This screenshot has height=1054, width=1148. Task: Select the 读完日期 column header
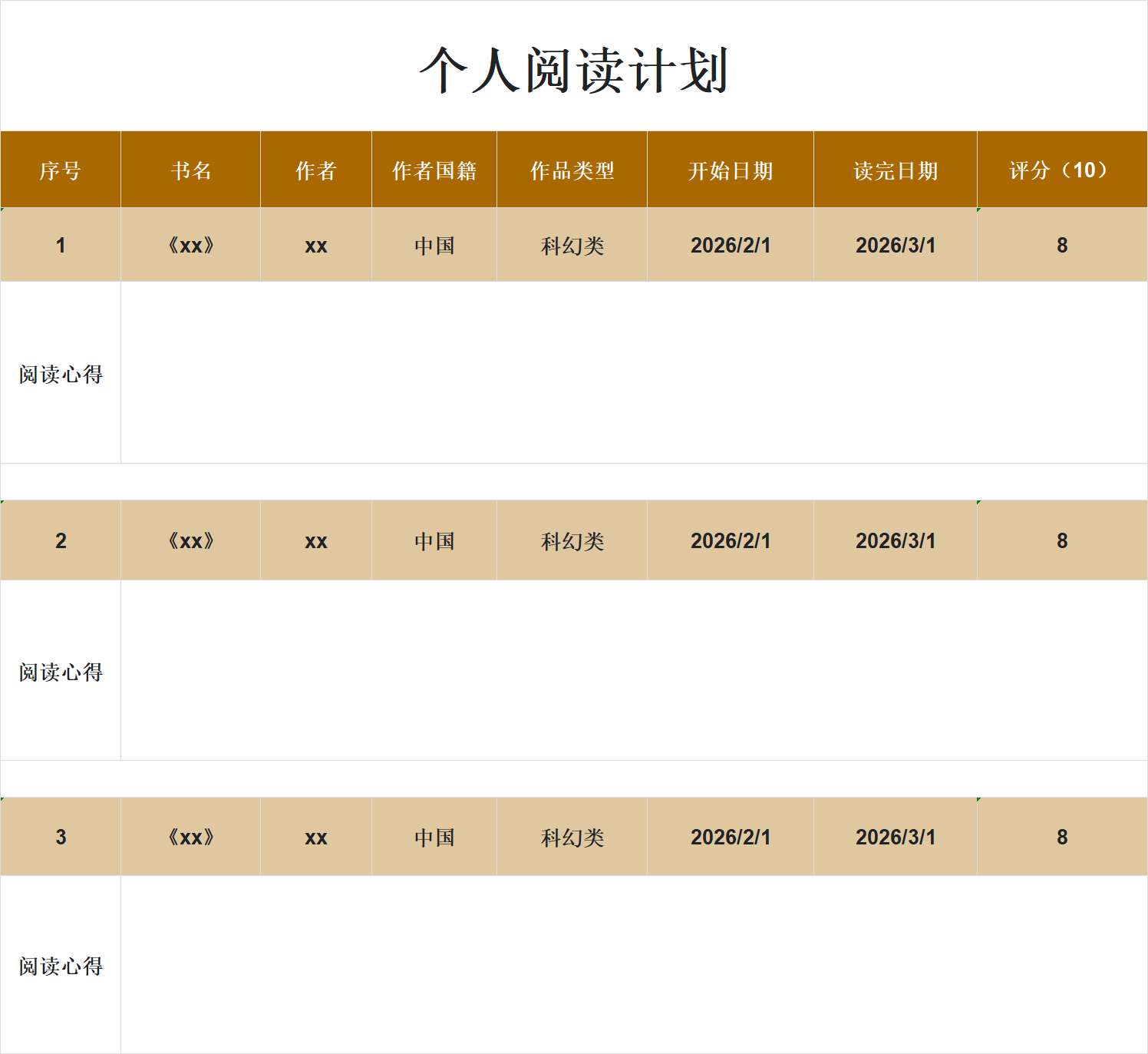895,169
